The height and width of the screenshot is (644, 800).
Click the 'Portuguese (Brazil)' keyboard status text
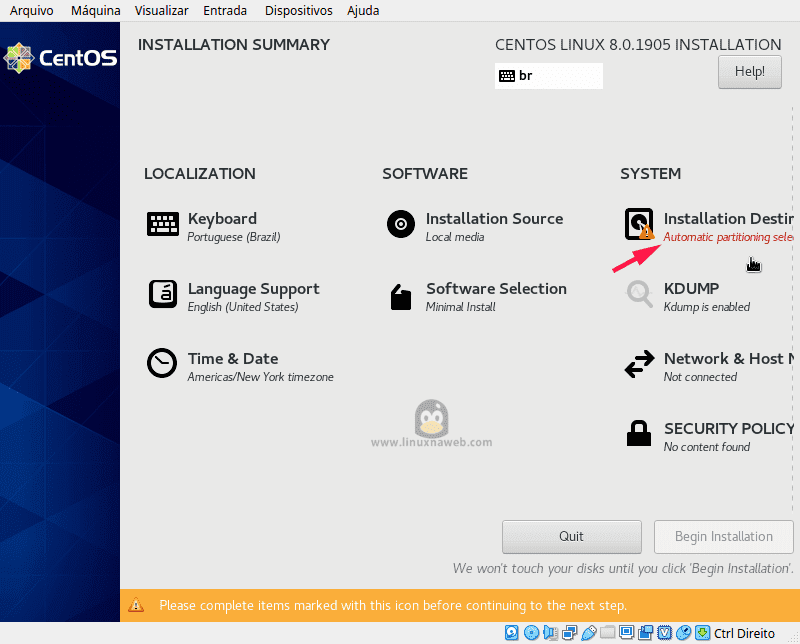click(x=234, y=237)
